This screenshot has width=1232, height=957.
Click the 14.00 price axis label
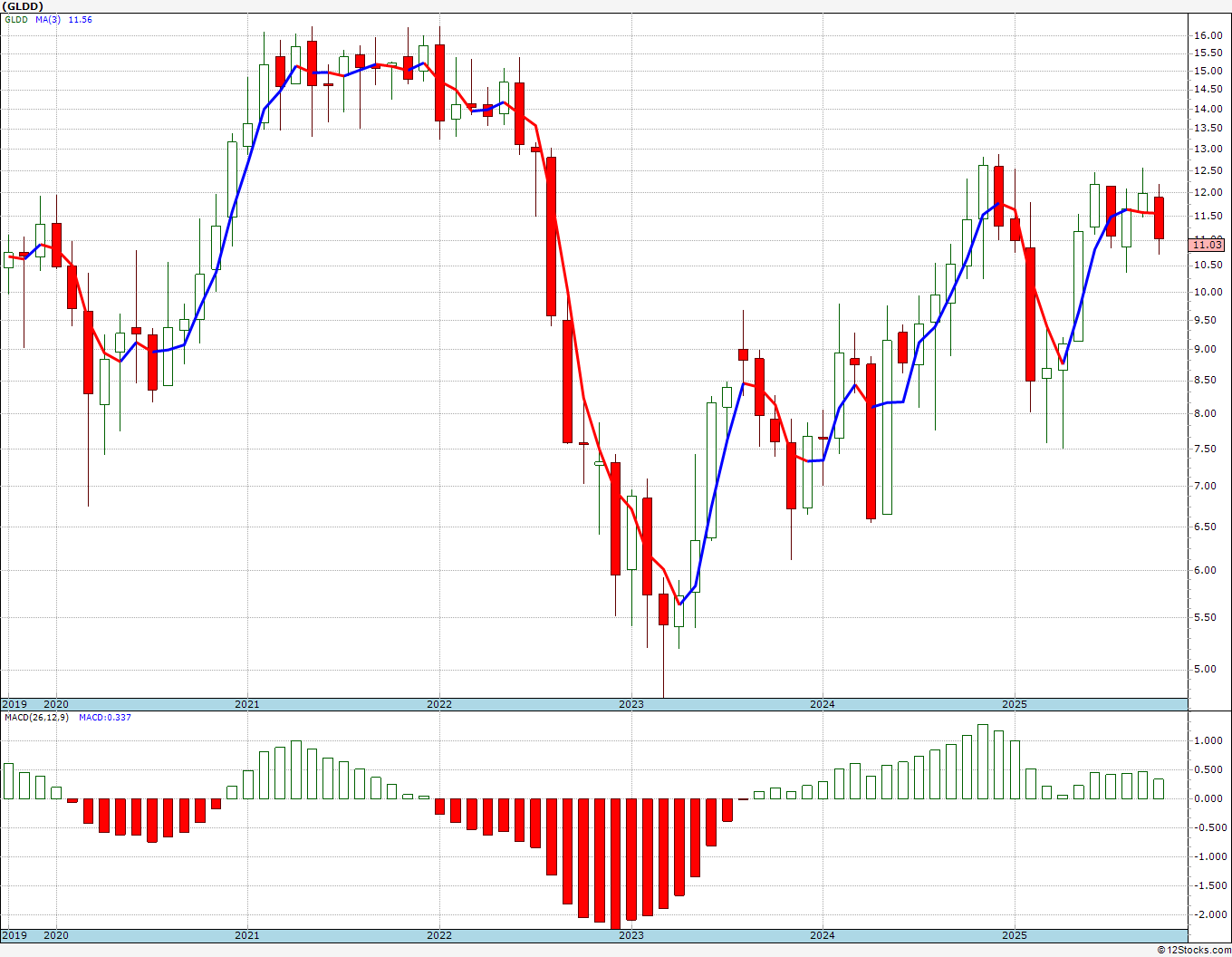pyautogui.click(x=1208, y=109)
